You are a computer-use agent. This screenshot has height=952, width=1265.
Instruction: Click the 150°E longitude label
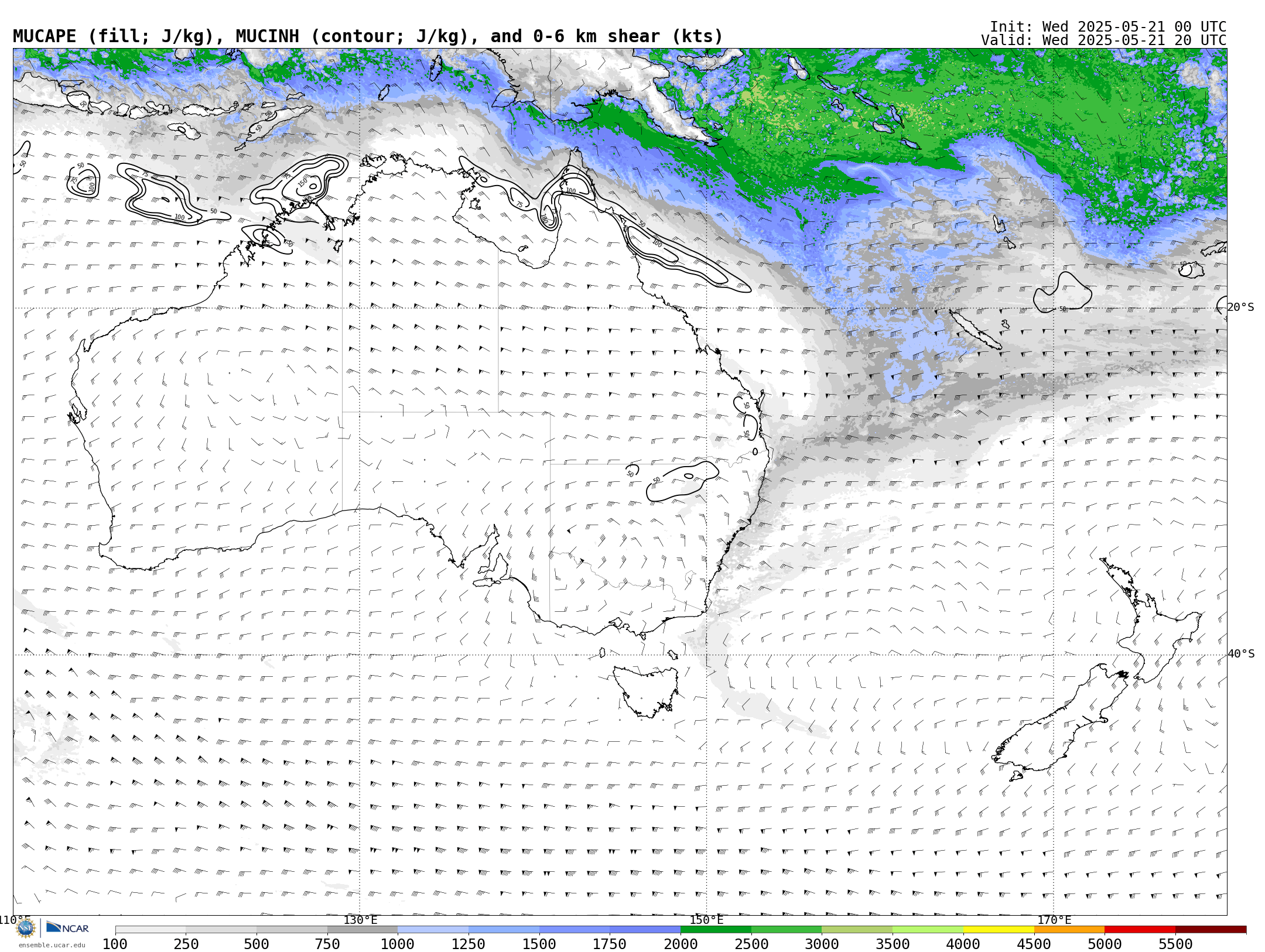point(706,920)
